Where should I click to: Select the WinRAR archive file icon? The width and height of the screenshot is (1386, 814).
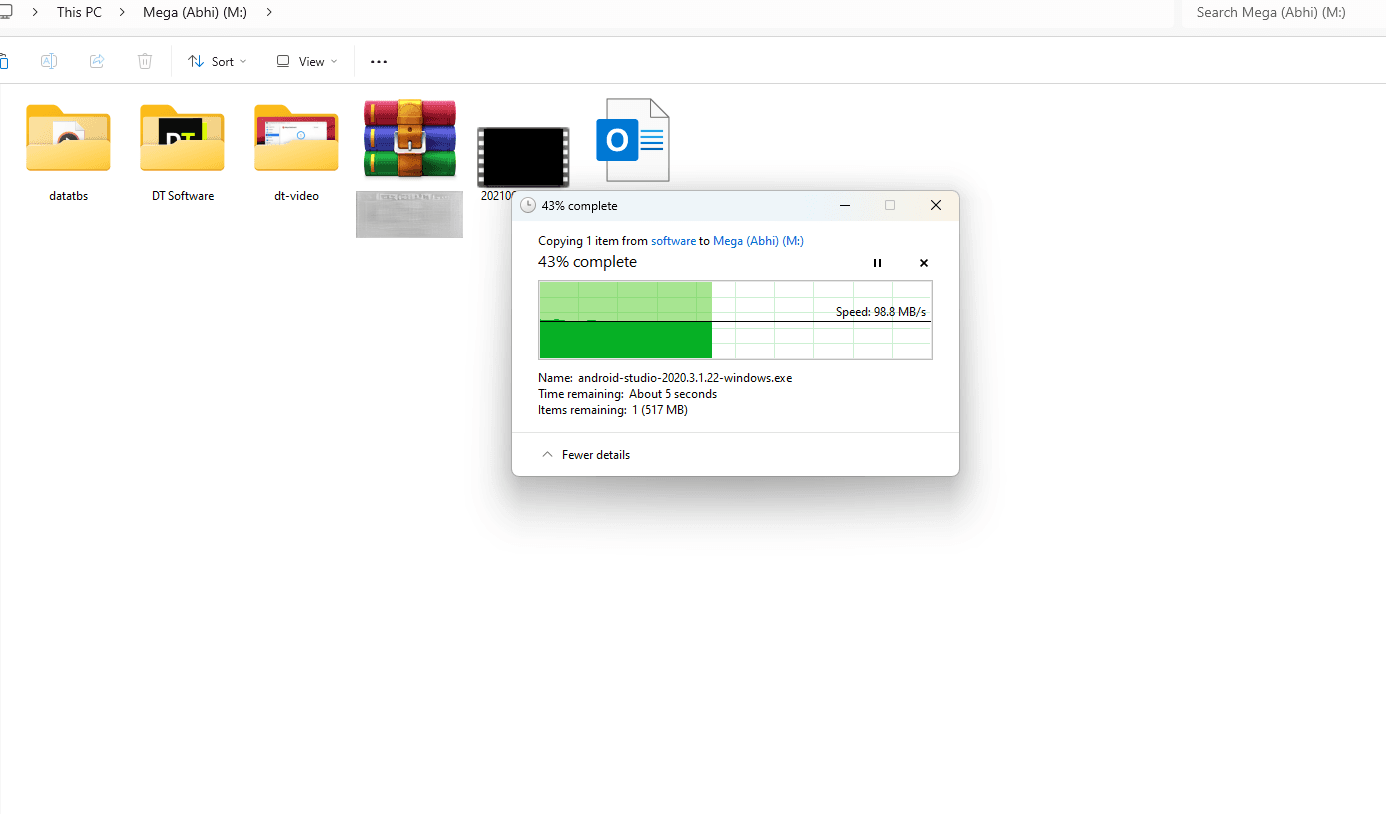pos(410,139)
